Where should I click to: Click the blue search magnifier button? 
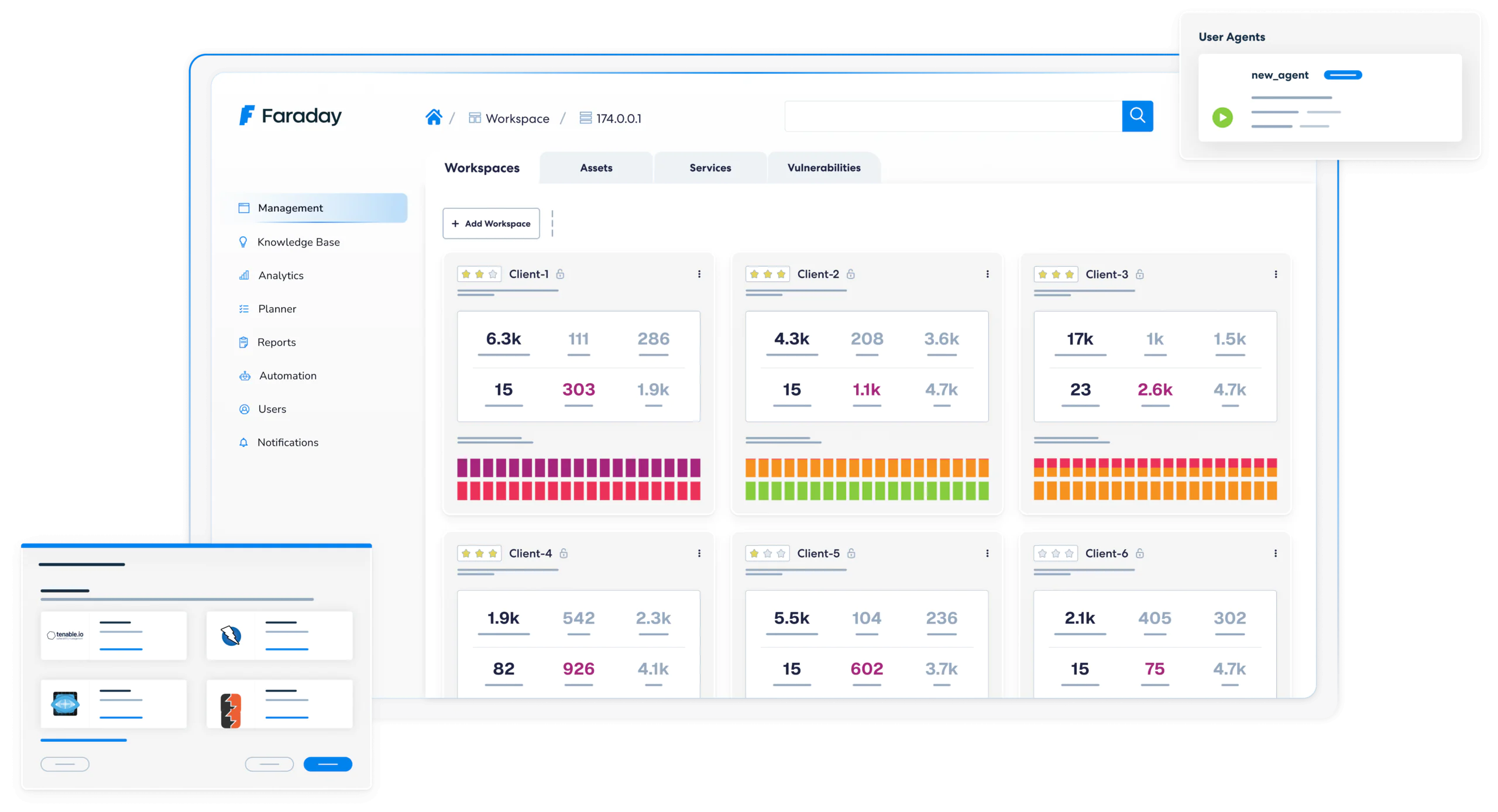1137,116
